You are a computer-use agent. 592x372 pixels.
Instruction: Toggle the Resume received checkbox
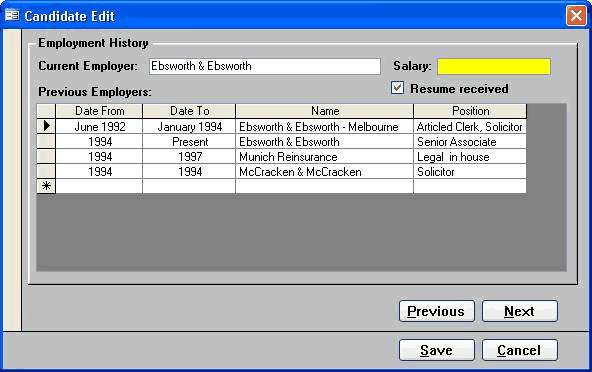pyautogui.click(x=397, y=88)
